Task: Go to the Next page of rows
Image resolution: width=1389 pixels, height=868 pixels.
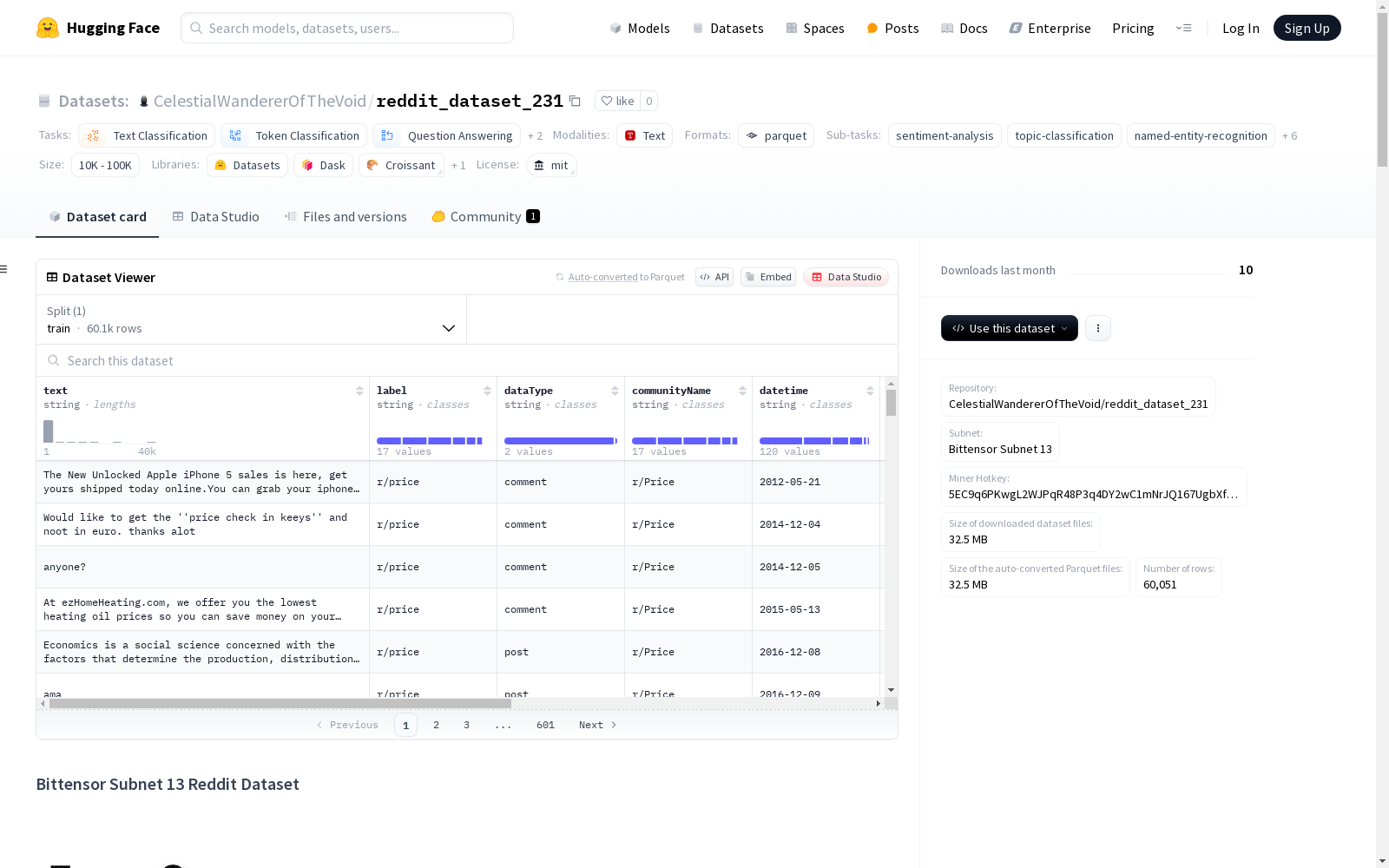Action: point(597,725)
